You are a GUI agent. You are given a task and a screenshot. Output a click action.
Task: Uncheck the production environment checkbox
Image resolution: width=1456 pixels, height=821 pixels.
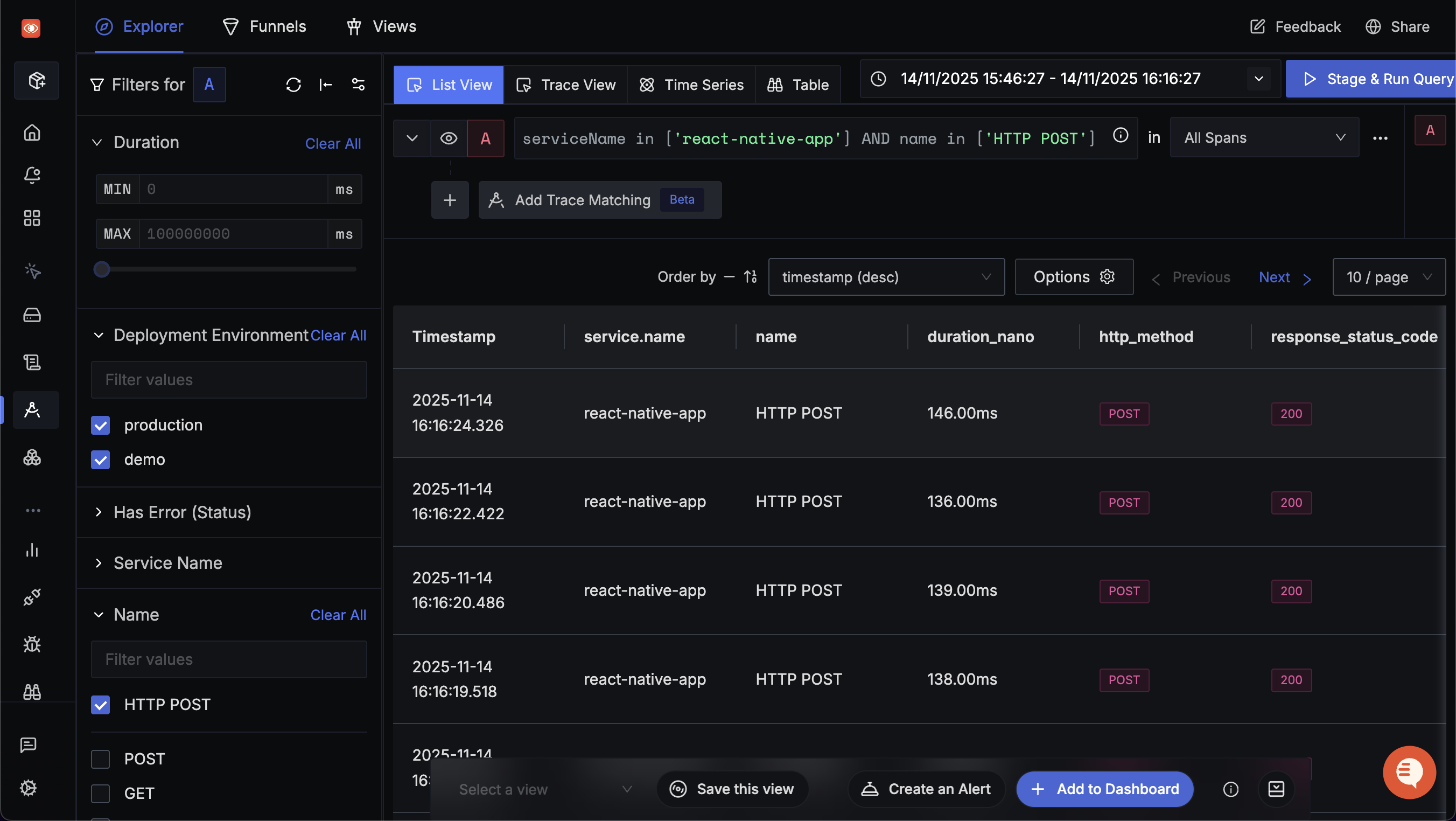101,425
